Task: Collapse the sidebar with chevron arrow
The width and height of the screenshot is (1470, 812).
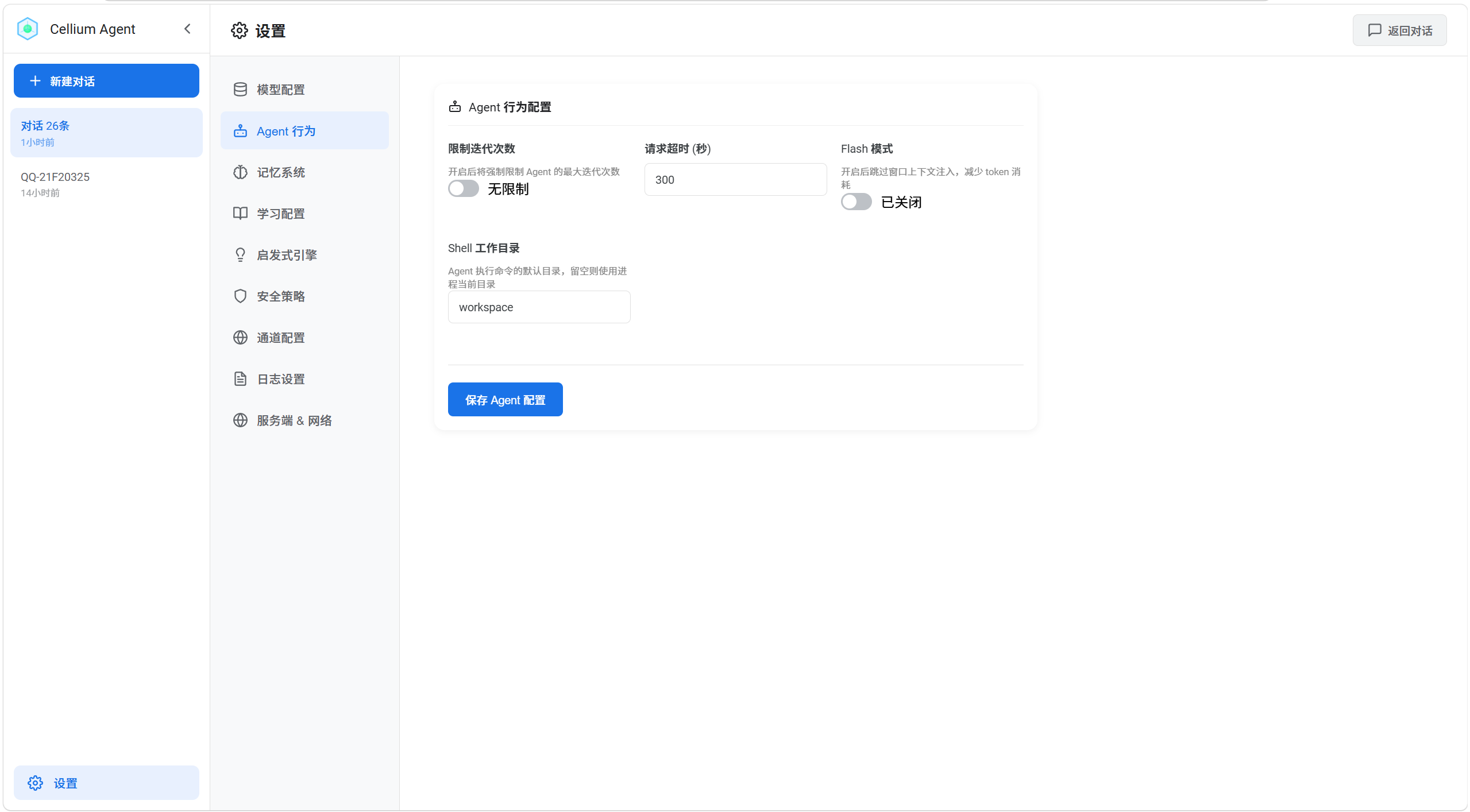Action: tap(187, 29)
